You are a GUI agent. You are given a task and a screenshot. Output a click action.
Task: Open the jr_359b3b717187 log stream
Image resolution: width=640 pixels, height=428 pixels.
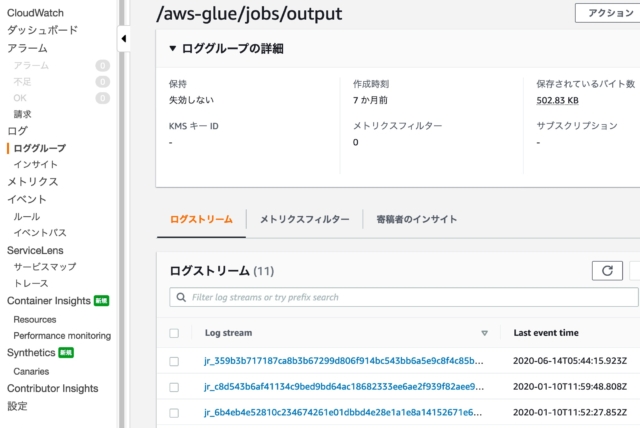(x=344, y=361)
